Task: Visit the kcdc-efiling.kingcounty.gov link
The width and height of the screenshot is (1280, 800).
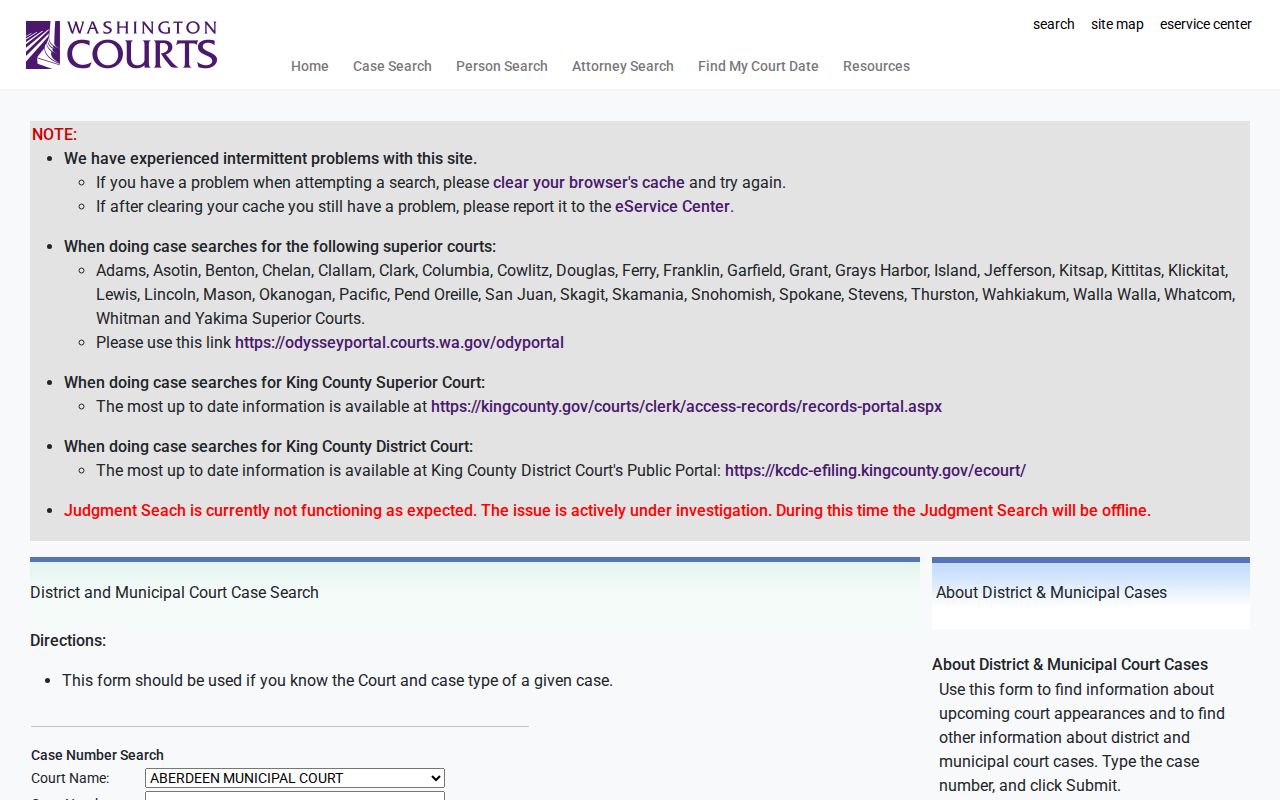Action: click(875, 470)
